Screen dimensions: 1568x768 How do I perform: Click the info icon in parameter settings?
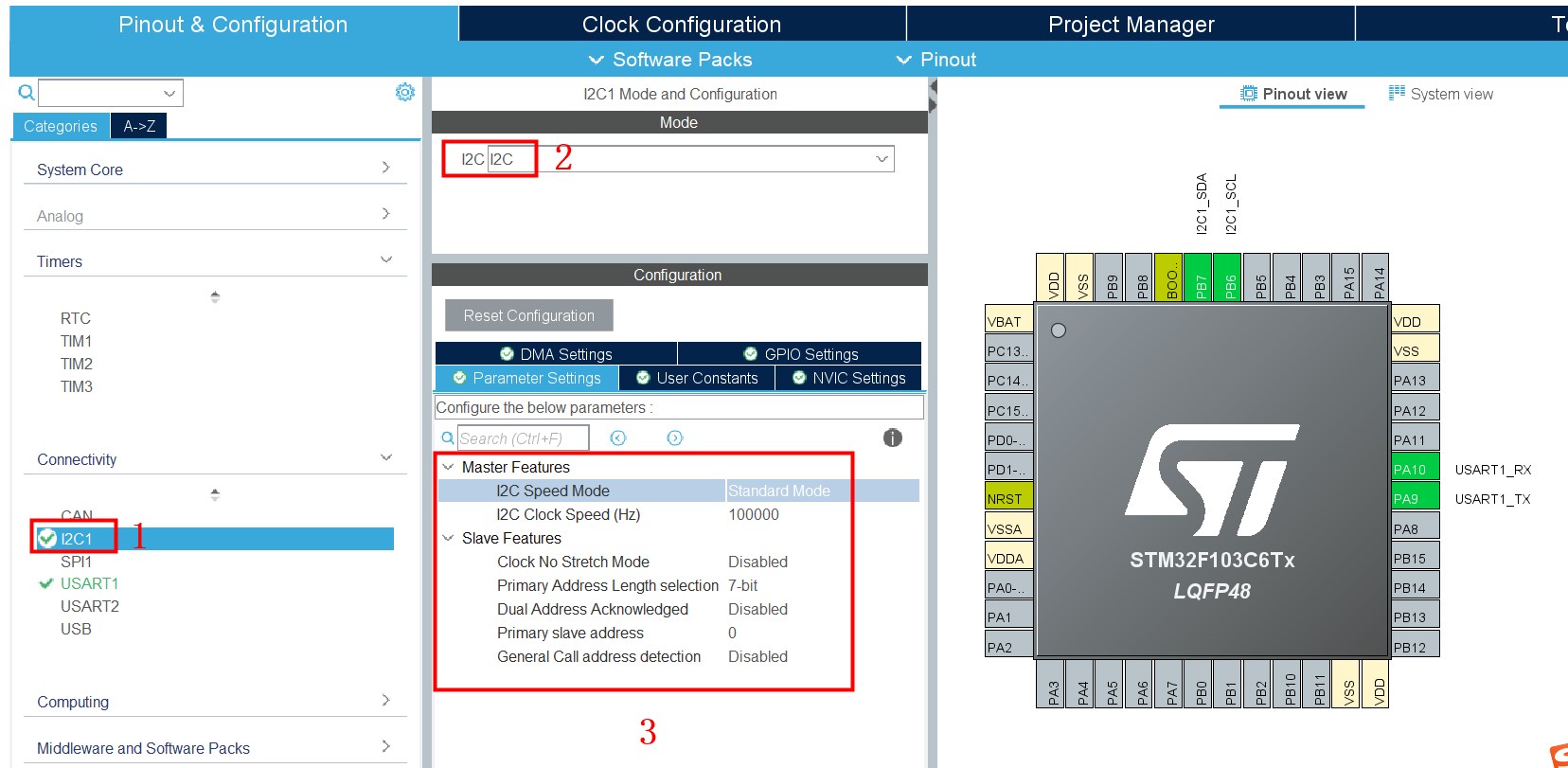892,438
